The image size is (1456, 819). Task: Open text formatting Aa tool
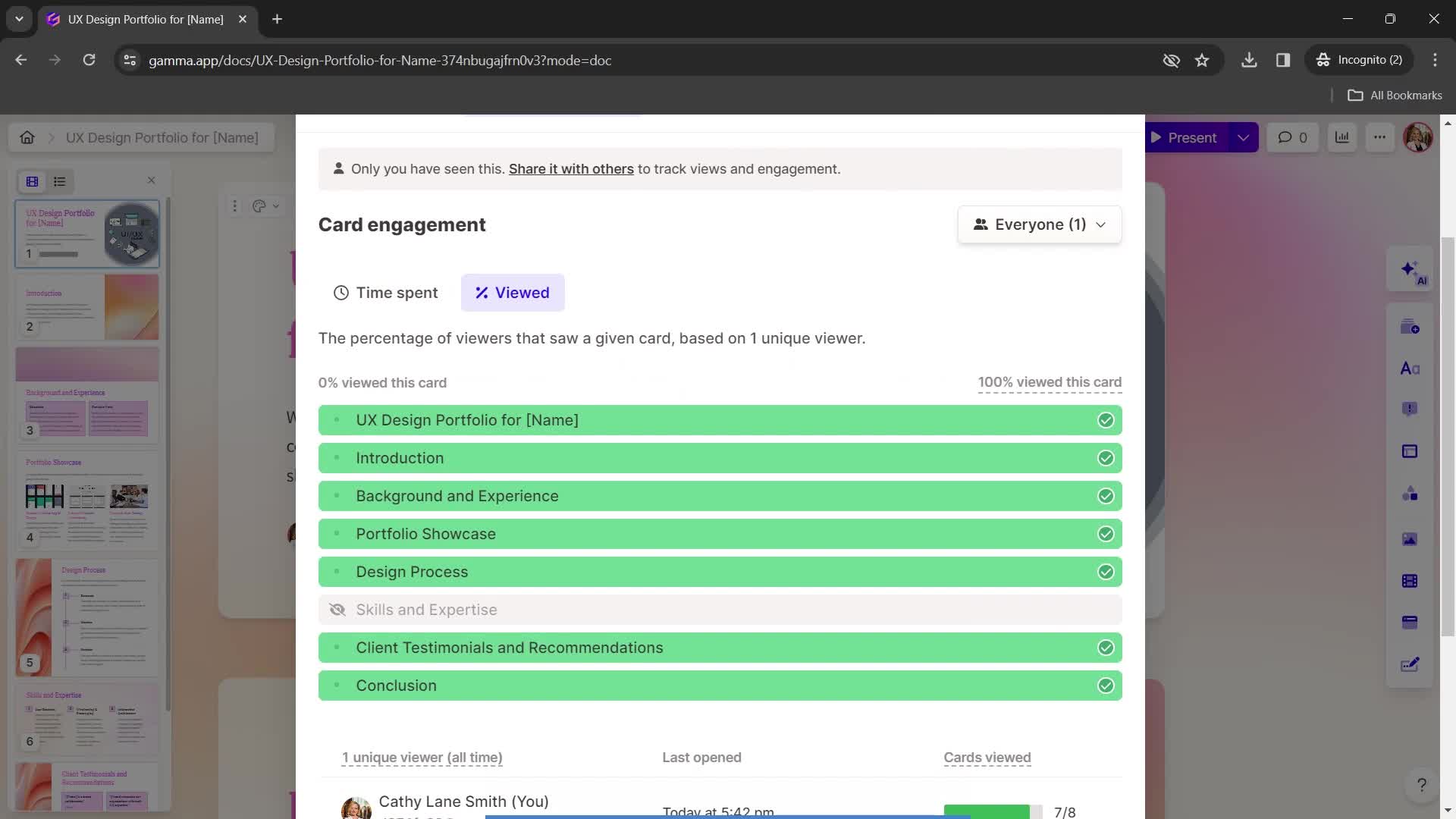1410,369
